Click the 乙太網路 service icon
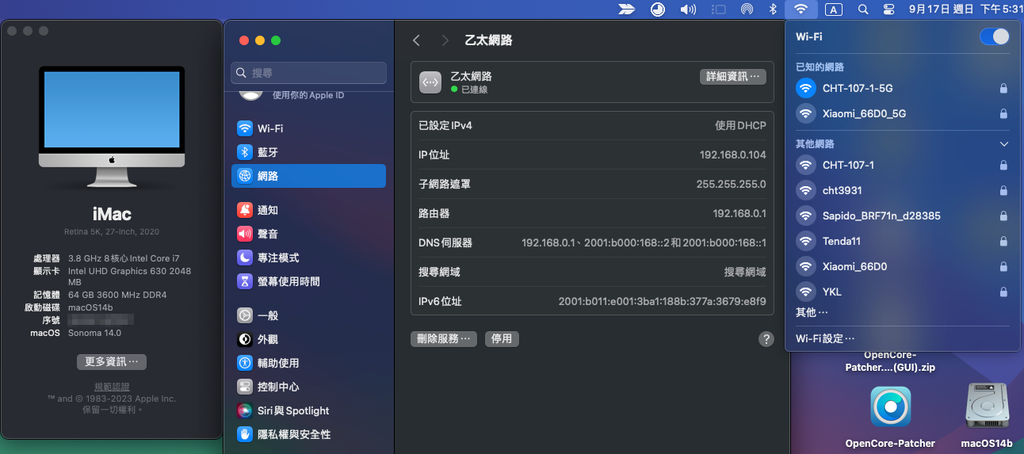The image size is (1024, 454). tap(430, 82)
